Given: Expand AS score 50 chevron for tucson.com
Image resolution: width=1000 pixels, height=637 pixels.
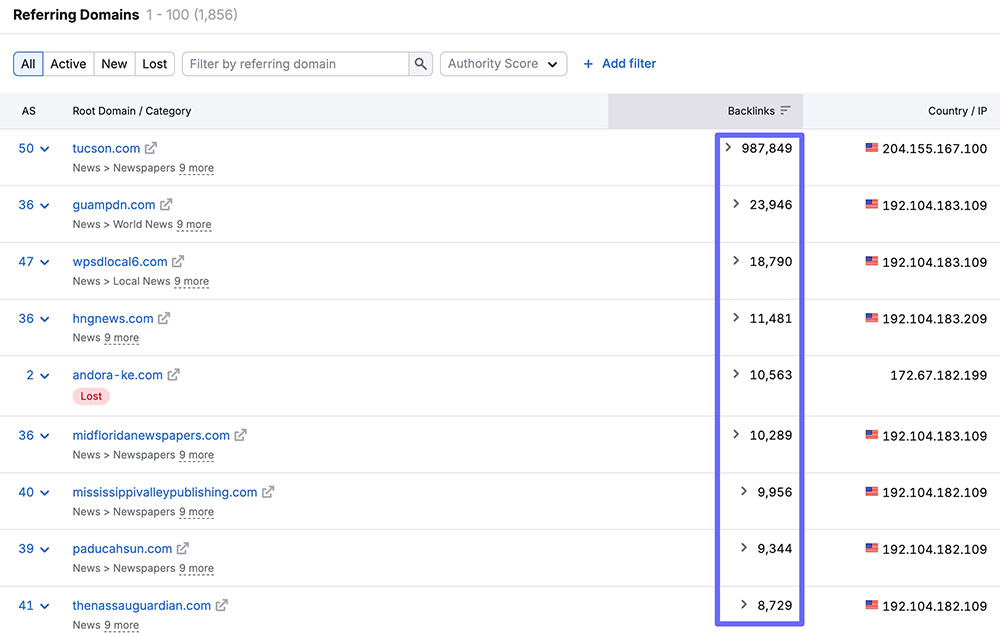Looking at the screenshot, I should pos(45,149).
